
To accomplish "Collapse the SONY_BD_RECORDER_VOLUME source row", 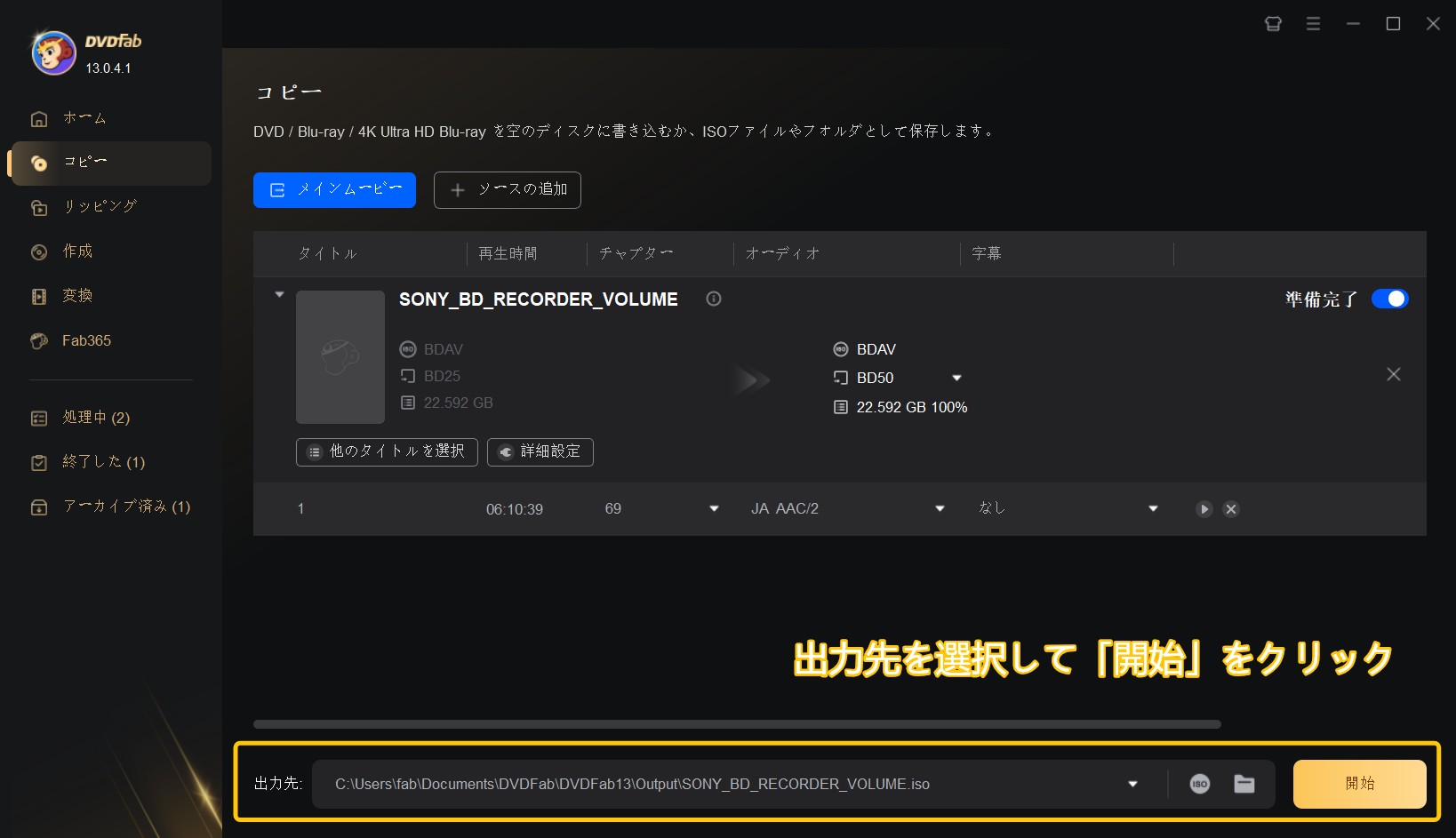I will pyautogui.click(x=279, y=294).
